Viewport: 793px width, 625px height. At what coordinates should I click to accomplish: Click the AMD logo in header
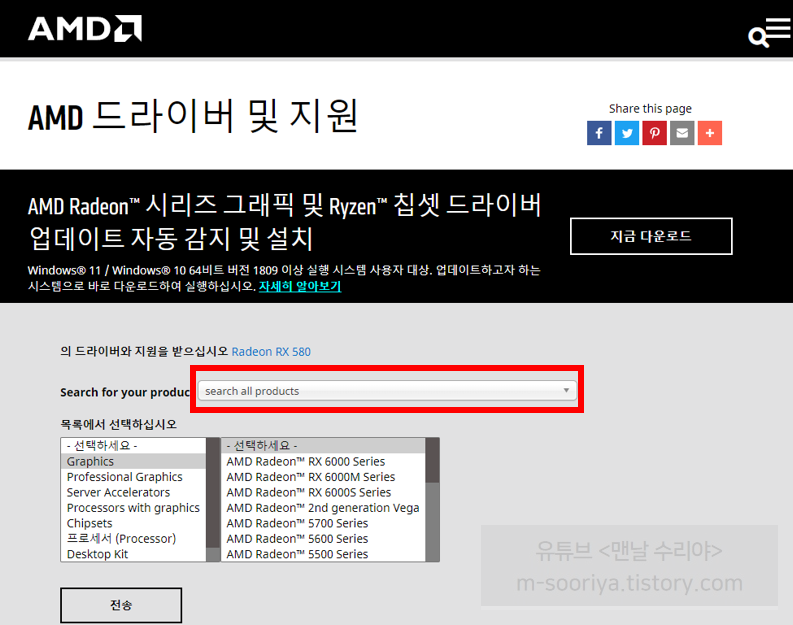pyautogui.click(x=85, y=28)
